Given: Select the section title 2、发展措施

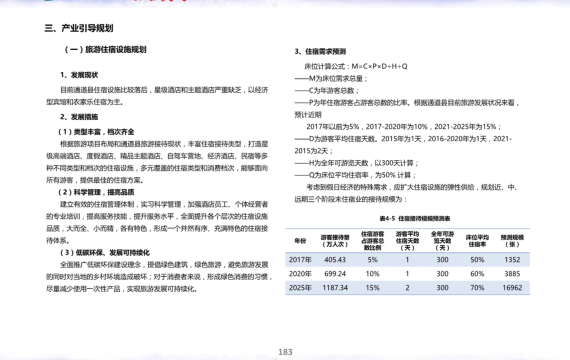Looking at the screenshot, I should point(79,117).
